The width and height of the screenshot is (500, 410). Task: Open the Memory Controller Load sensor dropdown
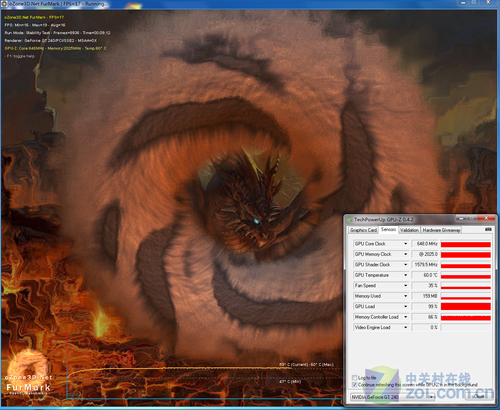pos(406,317)
